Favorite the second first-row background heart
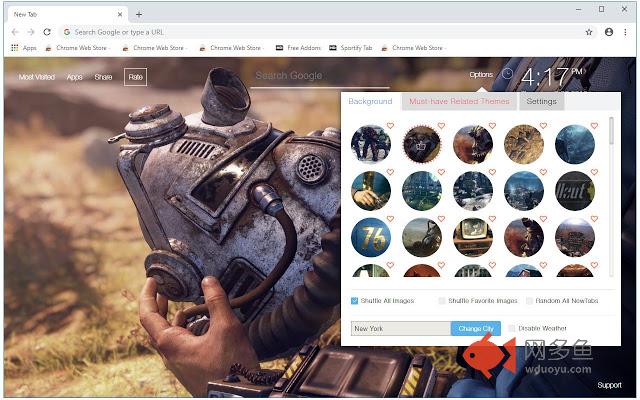 point(441,126)
